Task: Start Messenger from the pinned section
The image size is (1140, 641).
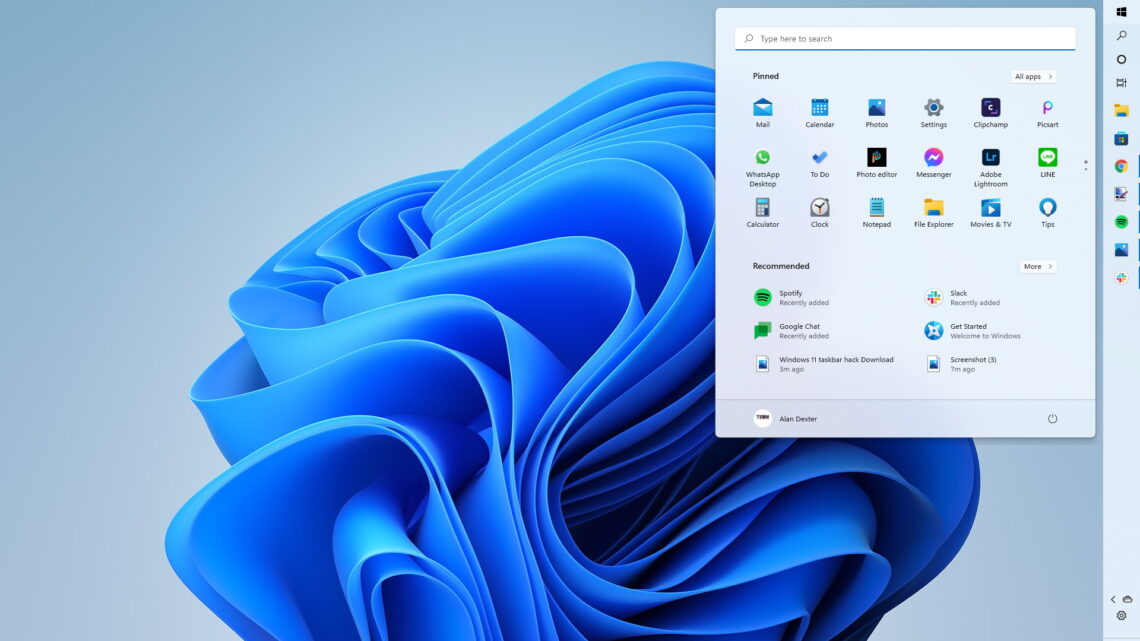Action: point(933,158)
